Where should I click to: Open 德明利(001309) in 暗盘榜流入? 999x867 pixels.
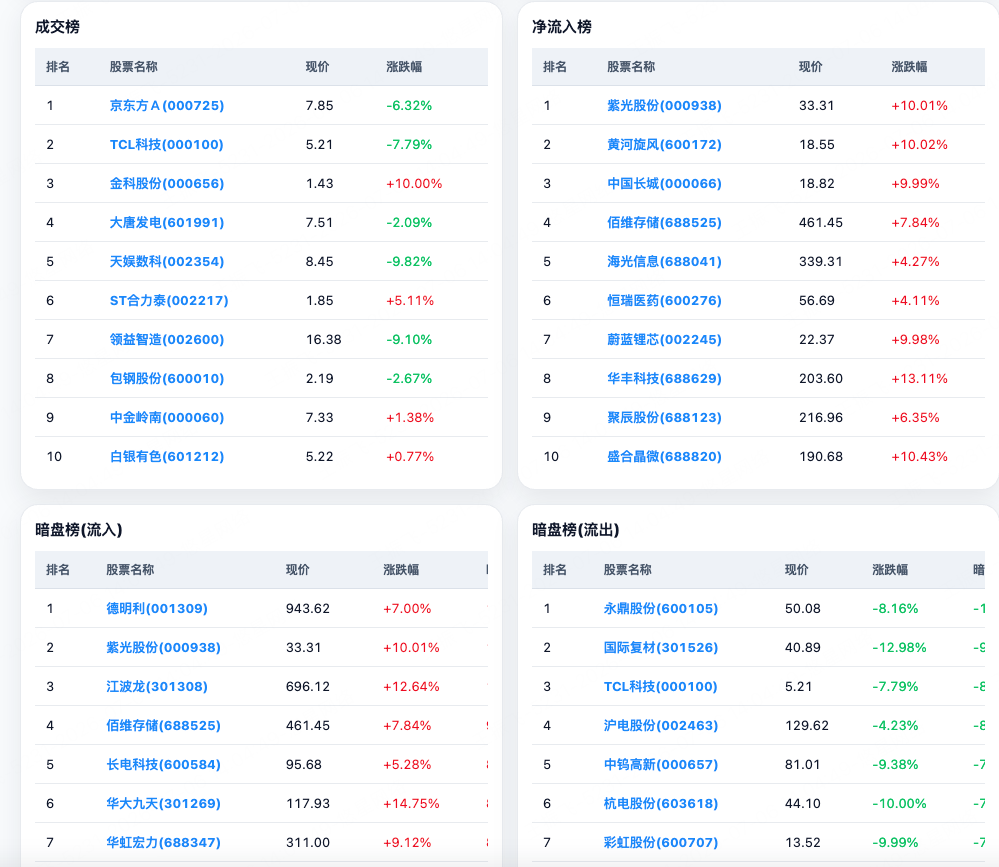(x=157, y=608)
